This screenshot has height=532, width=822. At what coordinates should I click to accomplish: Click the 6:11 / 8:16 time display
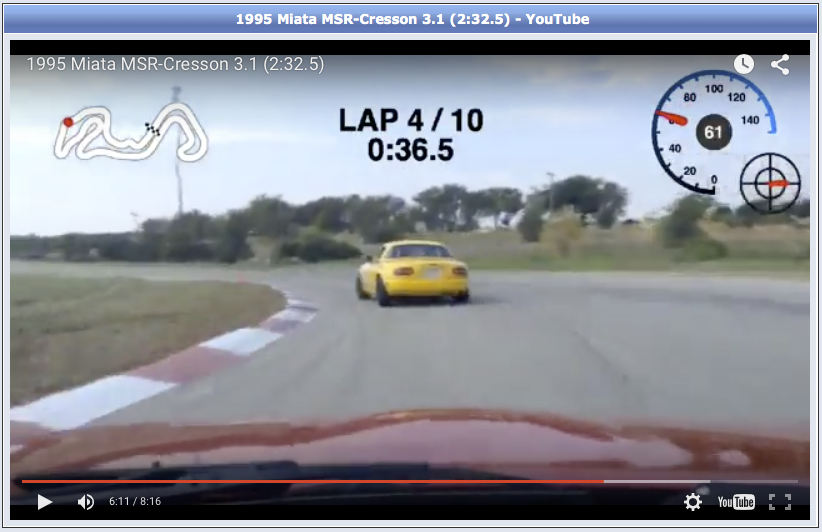point(135,502)
